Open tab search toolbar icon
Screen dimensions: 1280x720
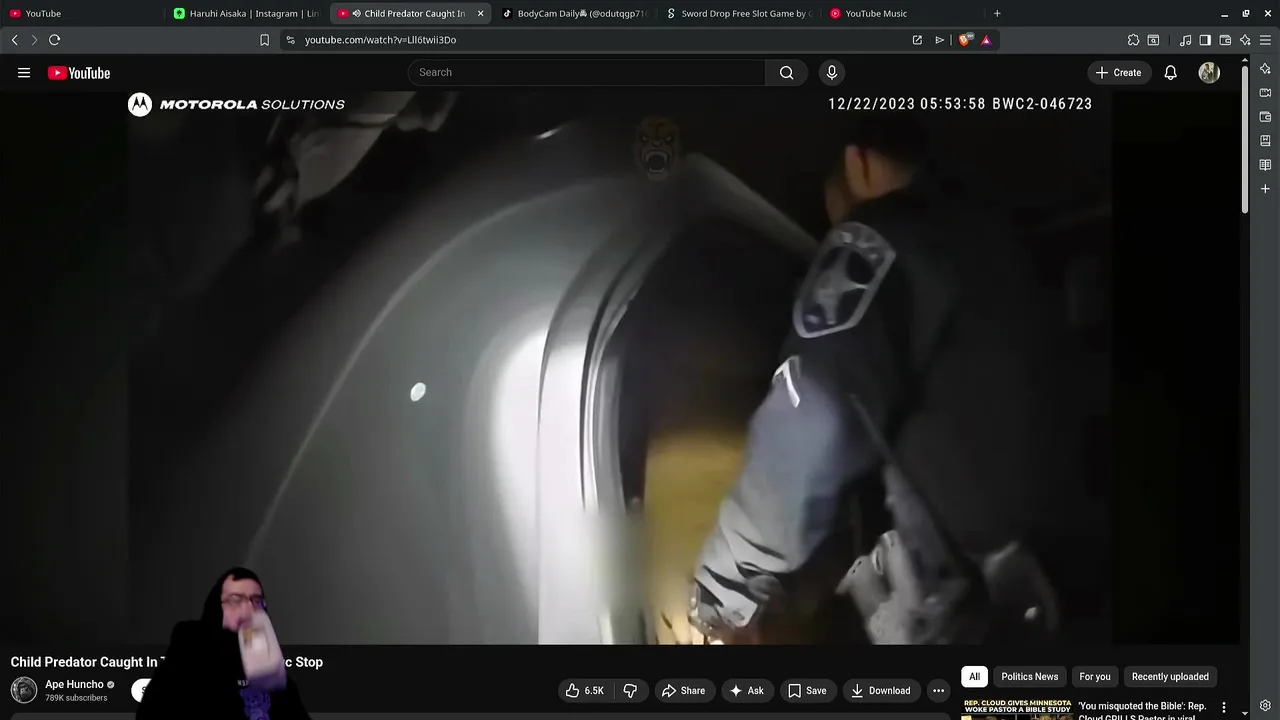coord(1153,40)
